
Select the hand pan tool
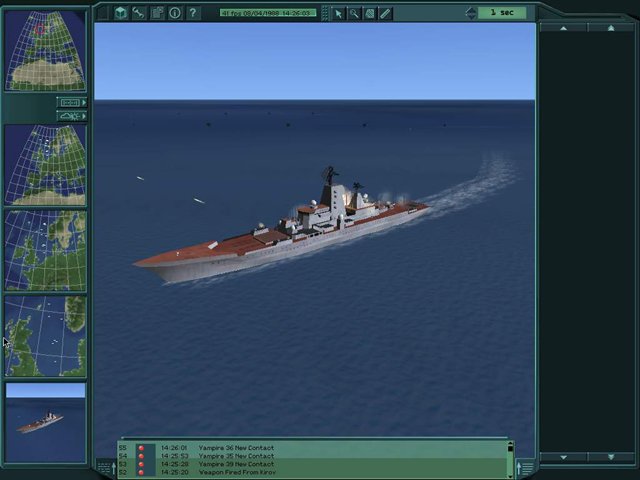(369, 13)
